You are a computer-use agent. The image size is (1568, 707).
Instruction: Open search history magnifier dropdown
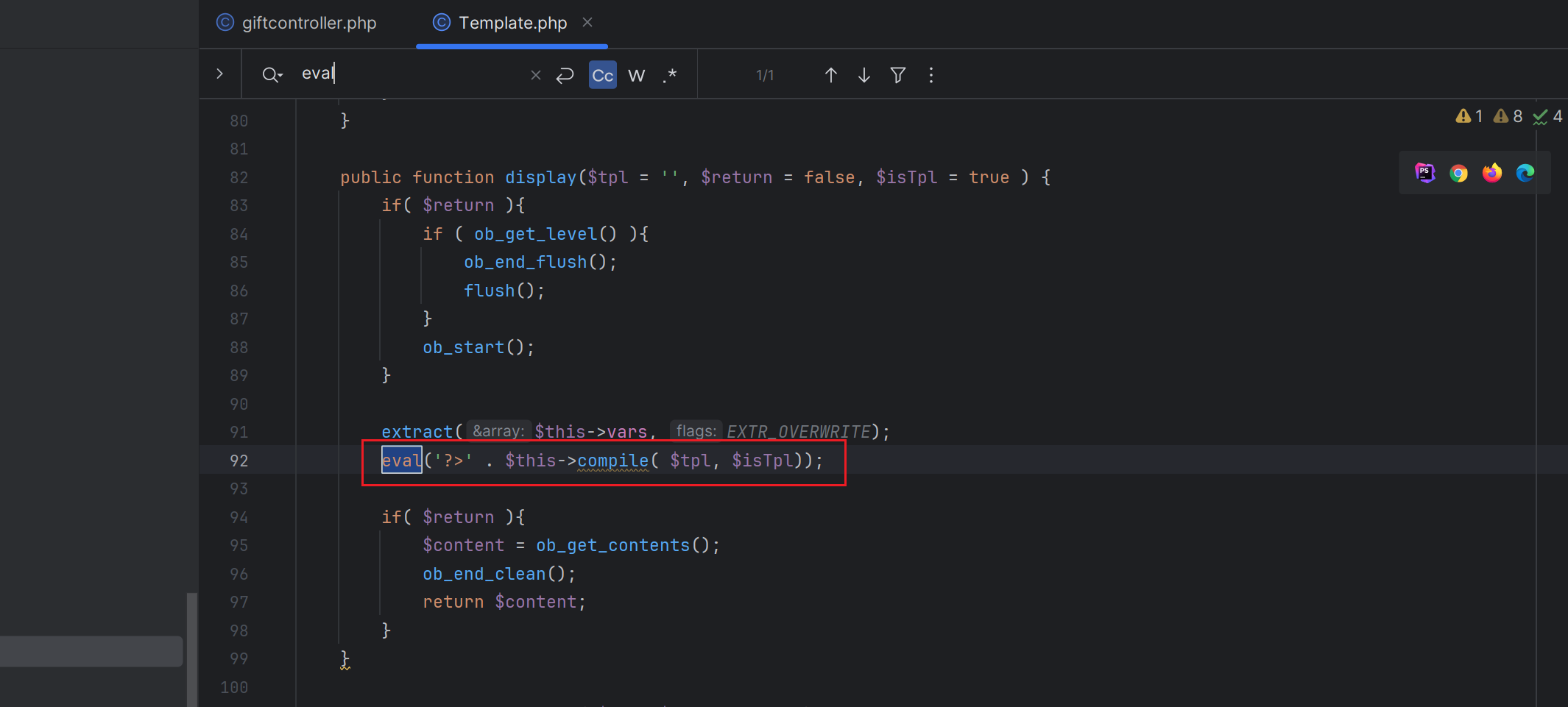pyautogui.click(x=272, y=74)
